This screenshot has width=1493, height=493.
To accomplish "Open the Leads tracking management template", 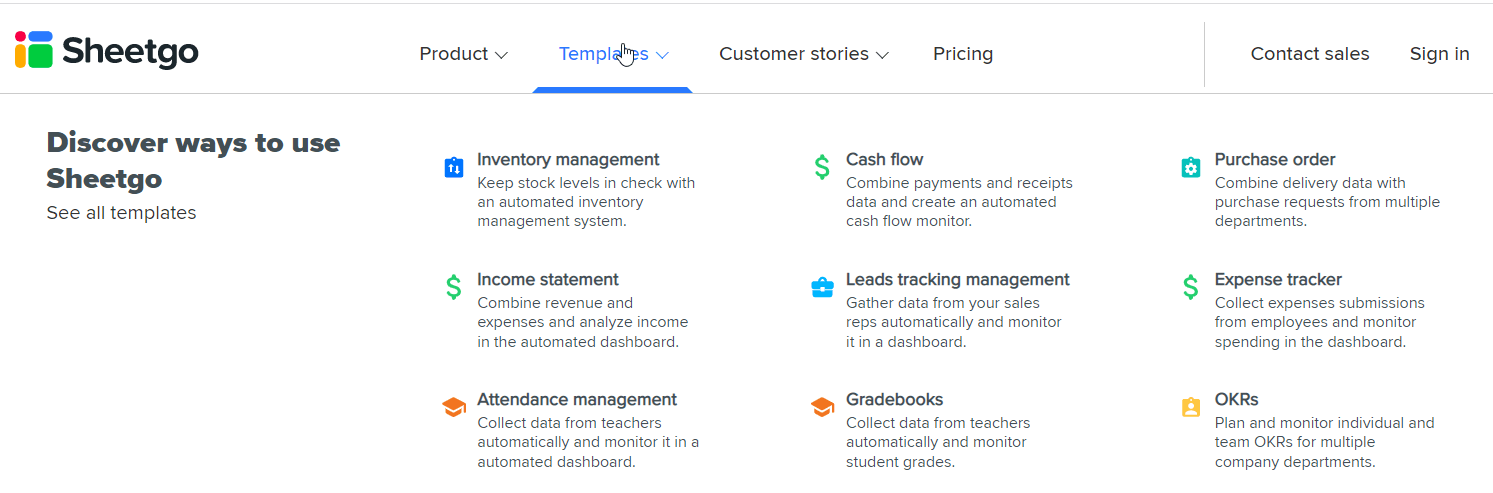I will pyautogui.click(x=958, y=279).
